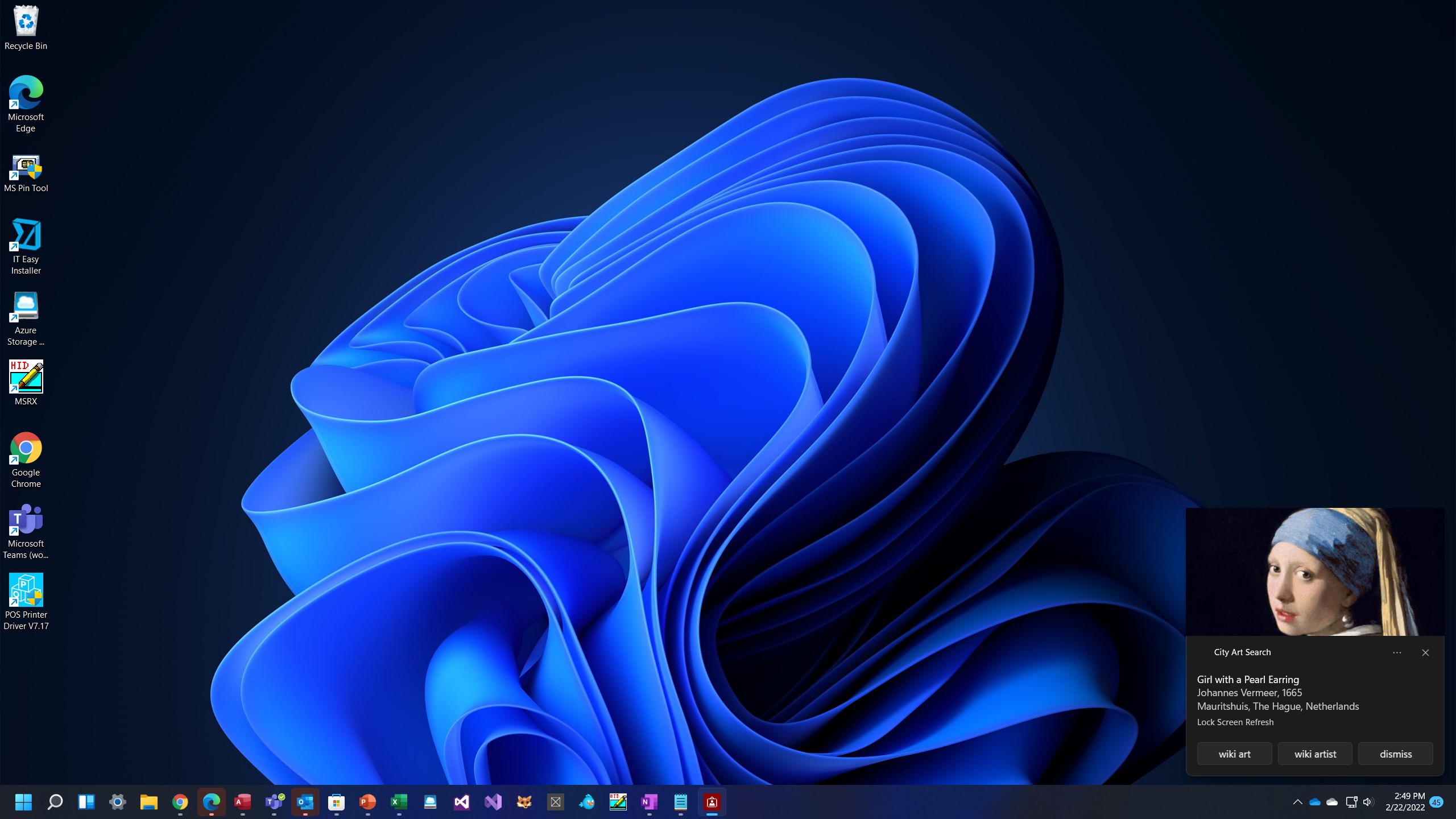
Task: Open the Windows Start menu
Action: coord(23,802)
